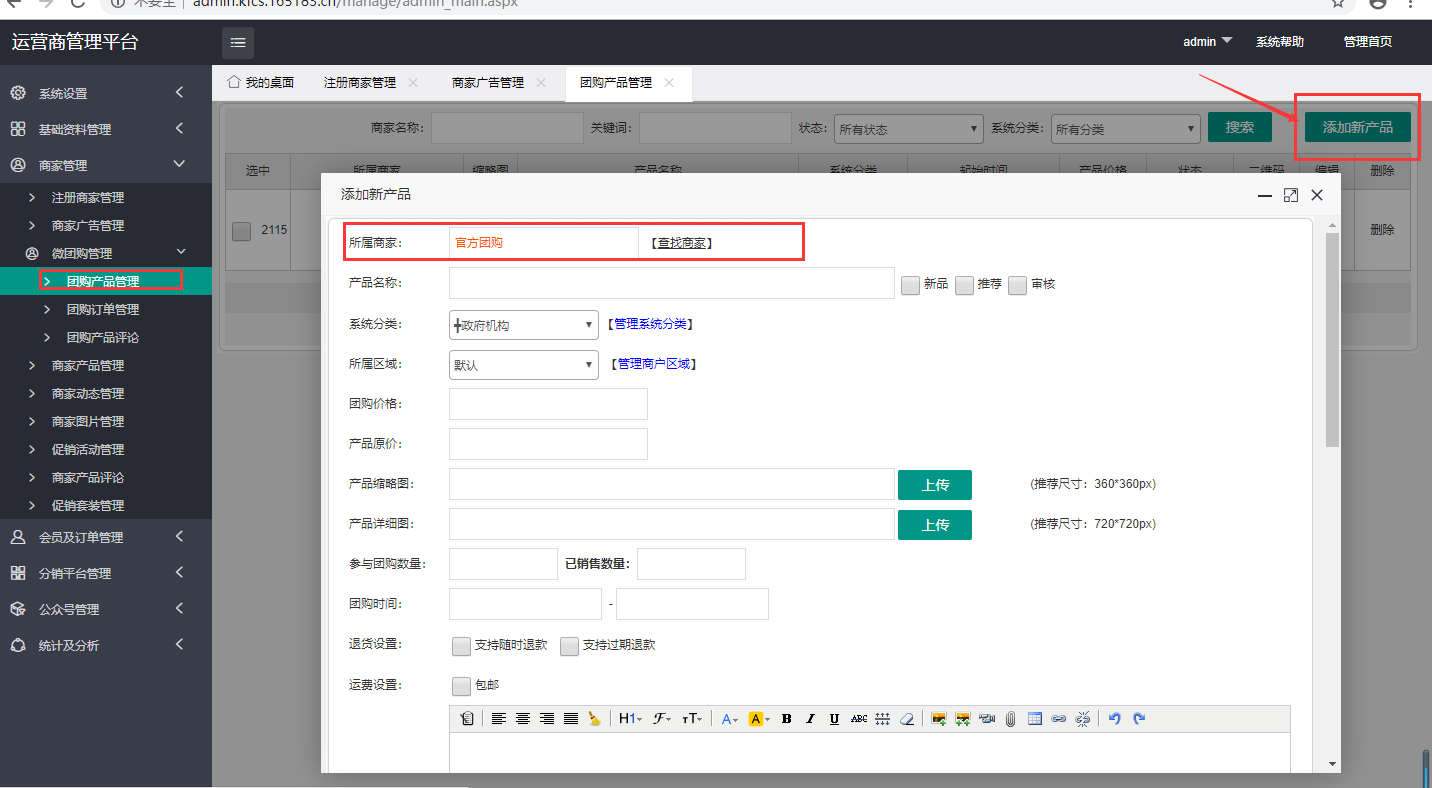Tick the 支持随时退款 checkbox

click(x=461, y=646)
